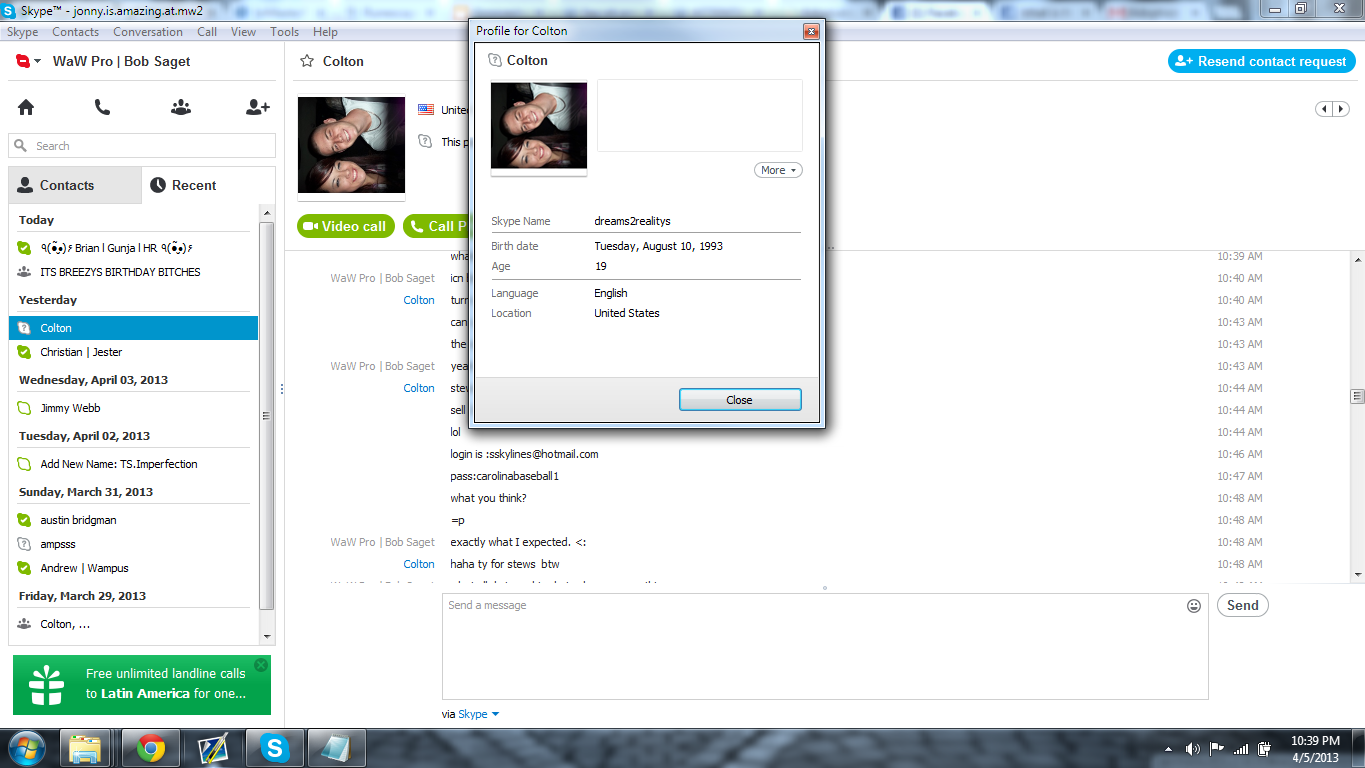Open the Action Center flag icon
Image resolution: width=1365 pixels, height=768 pixels.
[1217, 748]
